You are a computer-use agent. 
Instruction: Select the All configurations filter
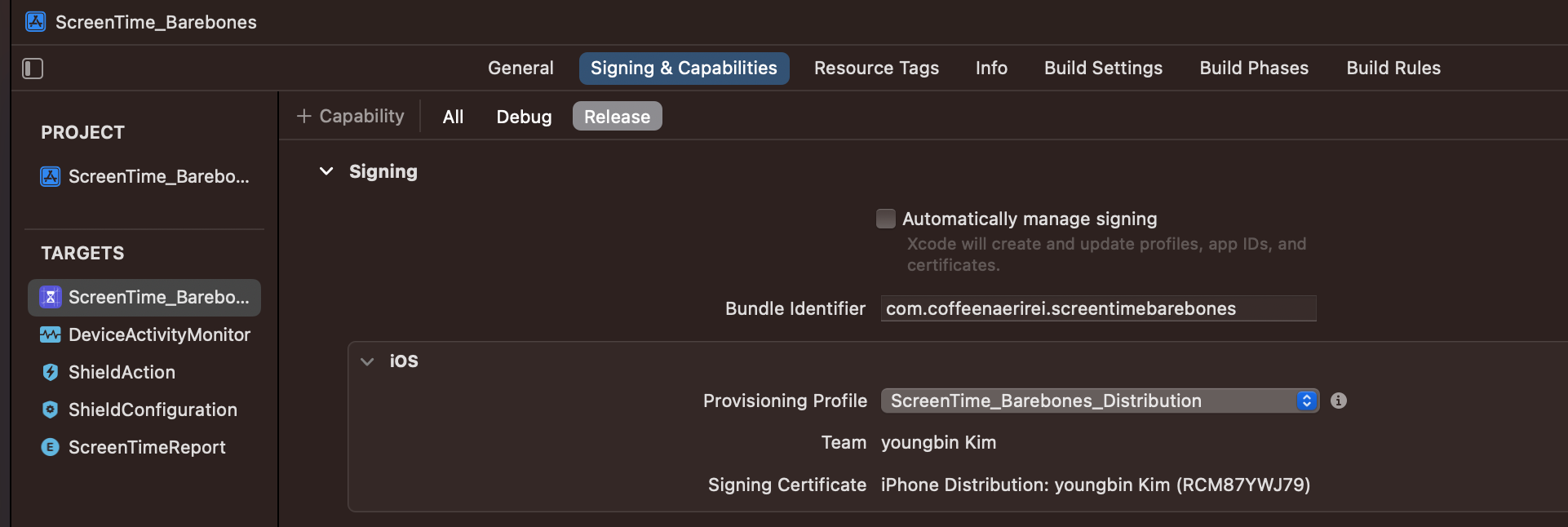point(453,117)
